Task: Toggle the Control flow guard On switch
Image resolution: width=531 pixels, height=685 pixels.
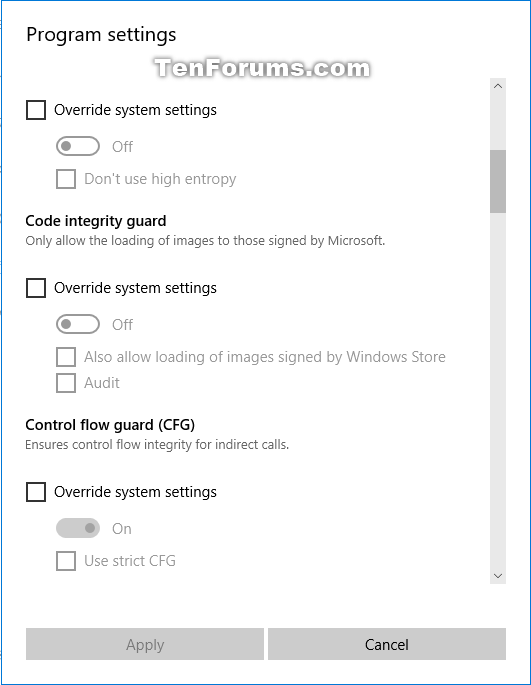Action: (78, 529)
